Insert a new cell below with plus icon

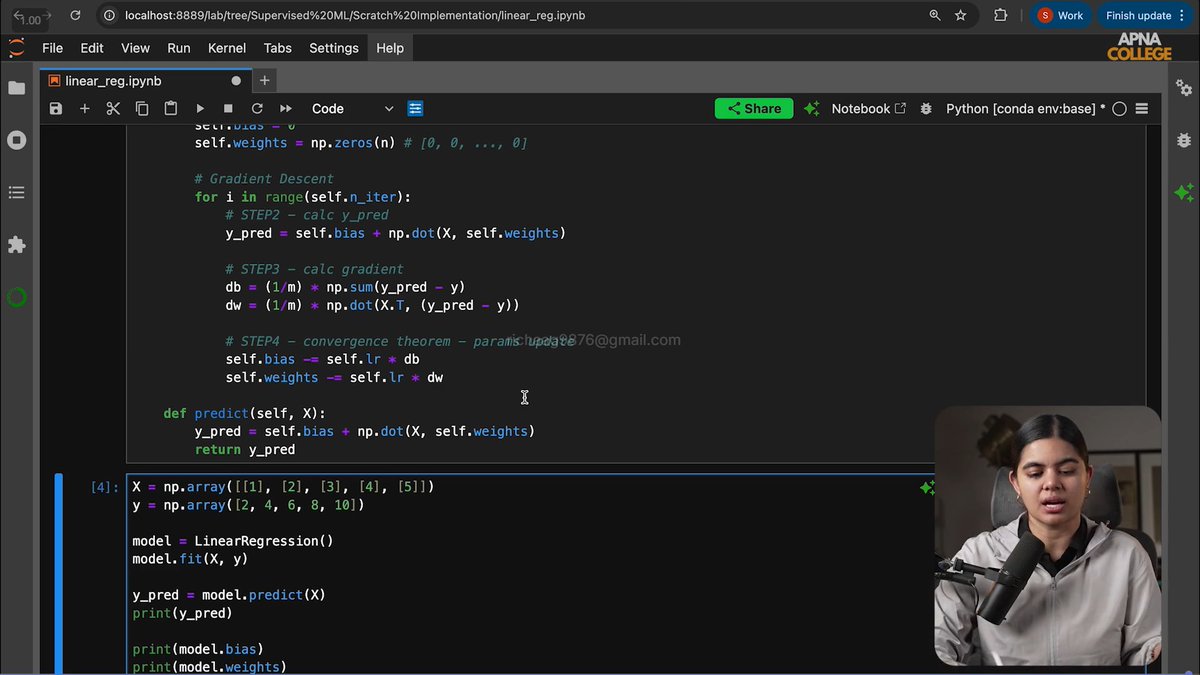tap(84, 109)
